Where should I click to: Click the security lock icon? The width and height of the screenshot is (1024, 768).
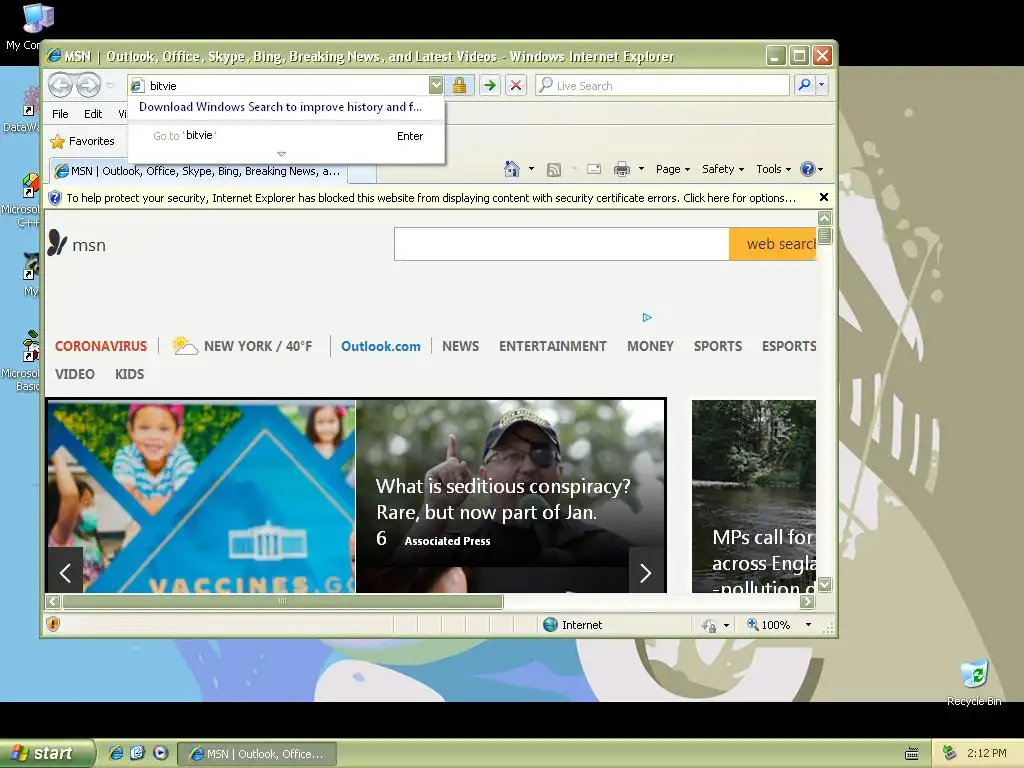click(x=460, y=86)
